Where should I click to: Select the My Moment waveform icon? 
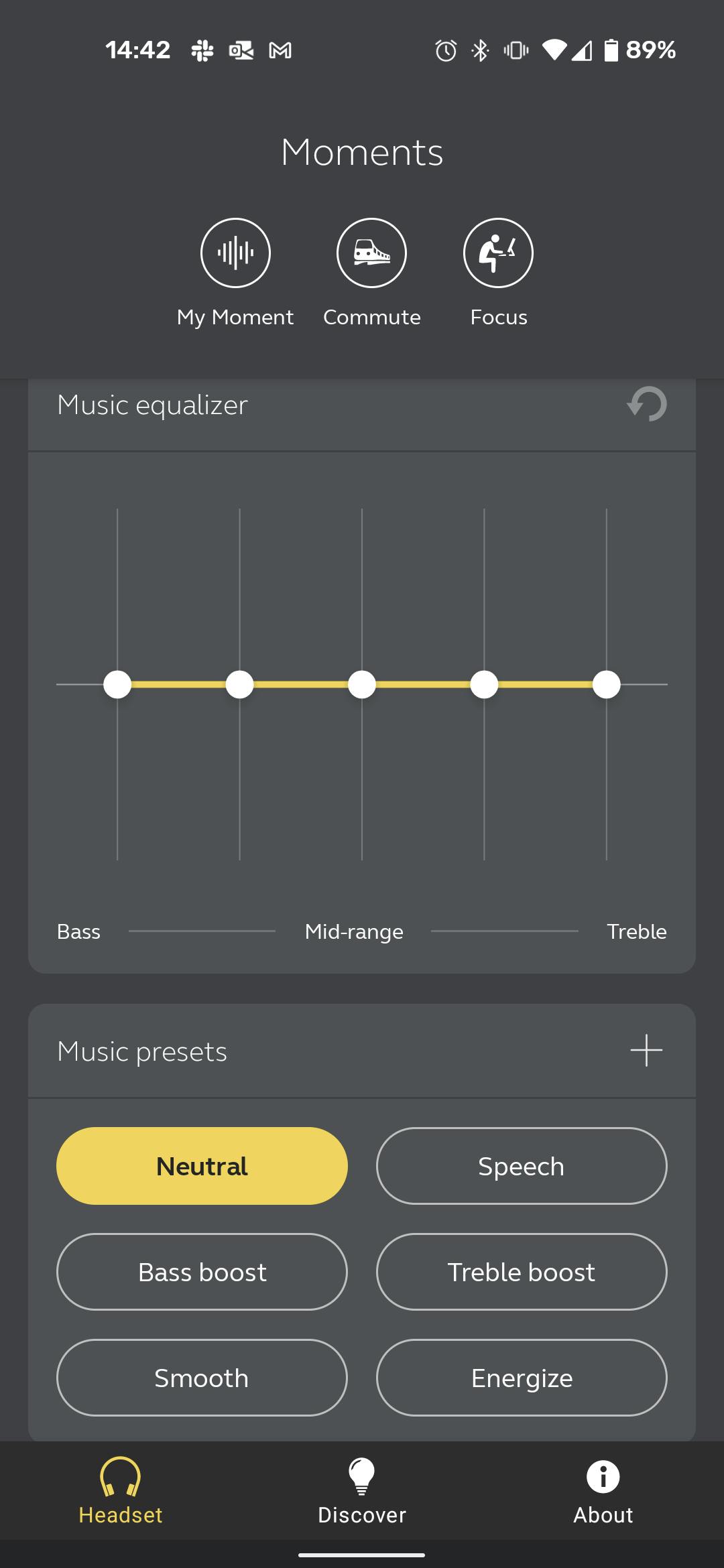coord(235,253)
